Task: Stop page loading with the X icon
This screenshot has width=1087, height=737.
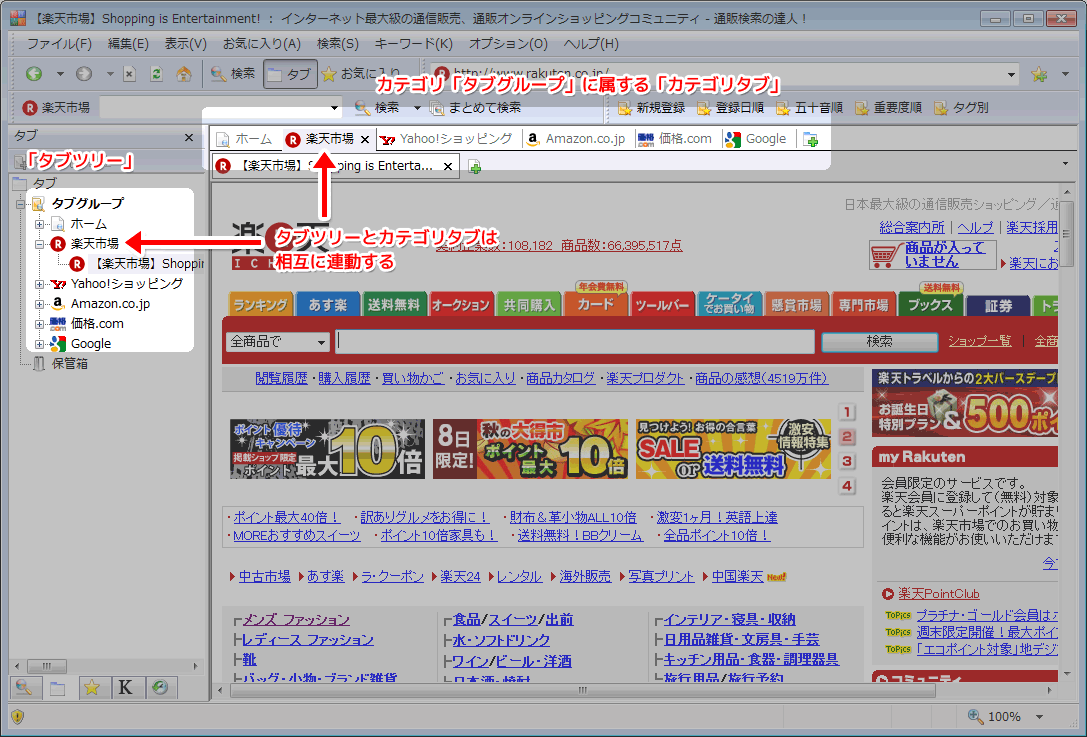Action: tap(130, 73)
